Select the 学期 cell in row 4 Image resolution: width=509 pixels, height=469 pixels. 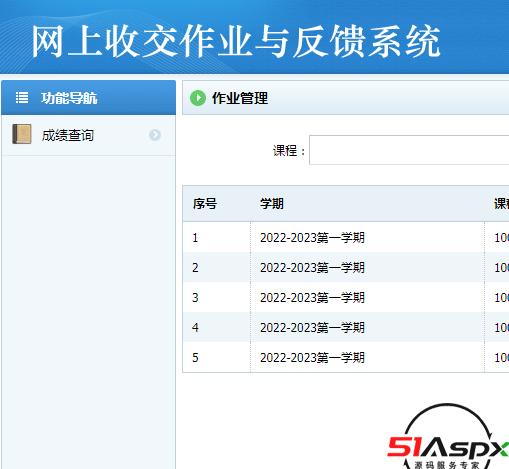(x=367, y=327)
